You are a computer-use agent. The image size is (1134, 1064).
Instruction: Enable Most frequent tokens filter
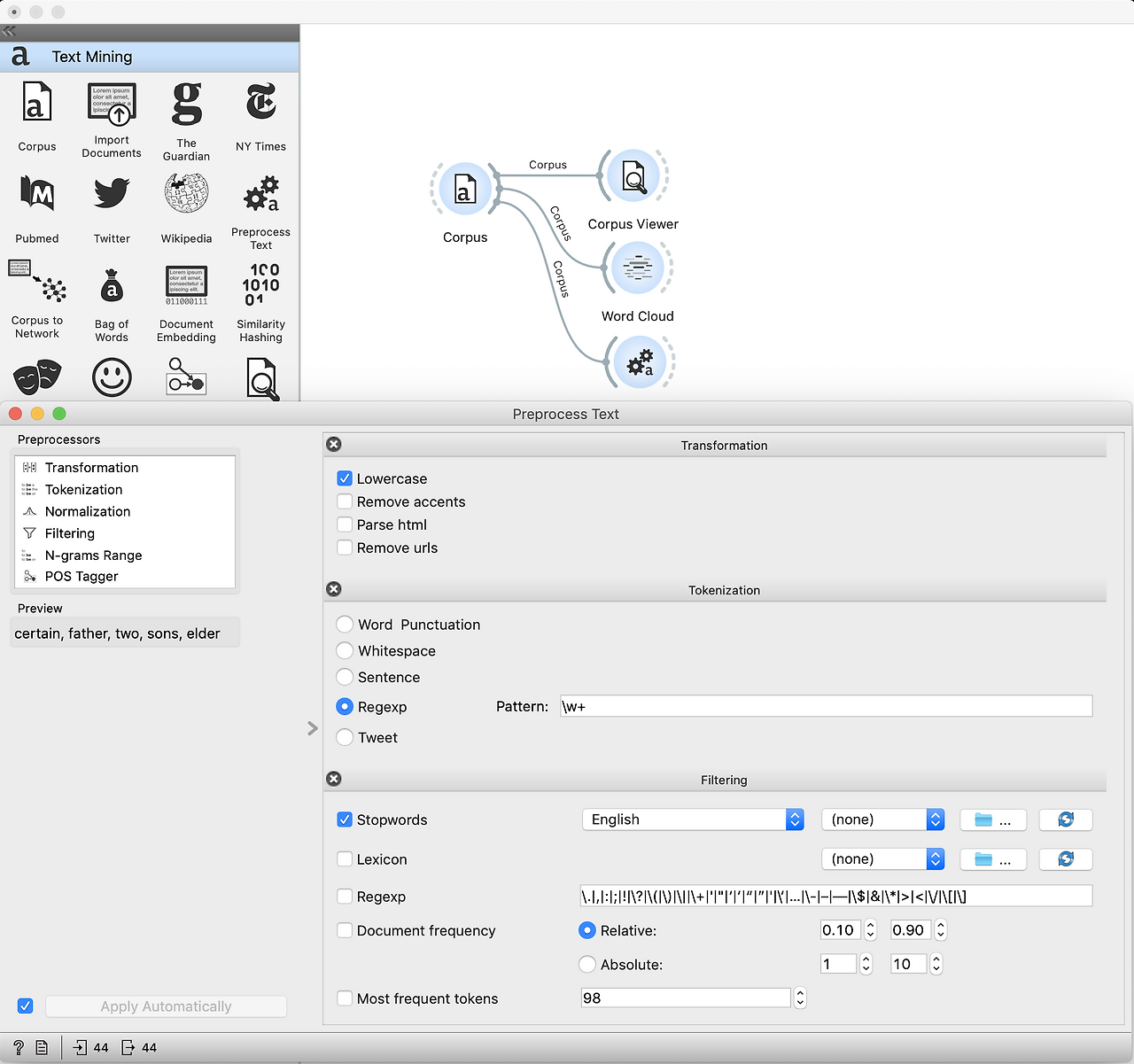pyautogui.click(x=346, y=998)
